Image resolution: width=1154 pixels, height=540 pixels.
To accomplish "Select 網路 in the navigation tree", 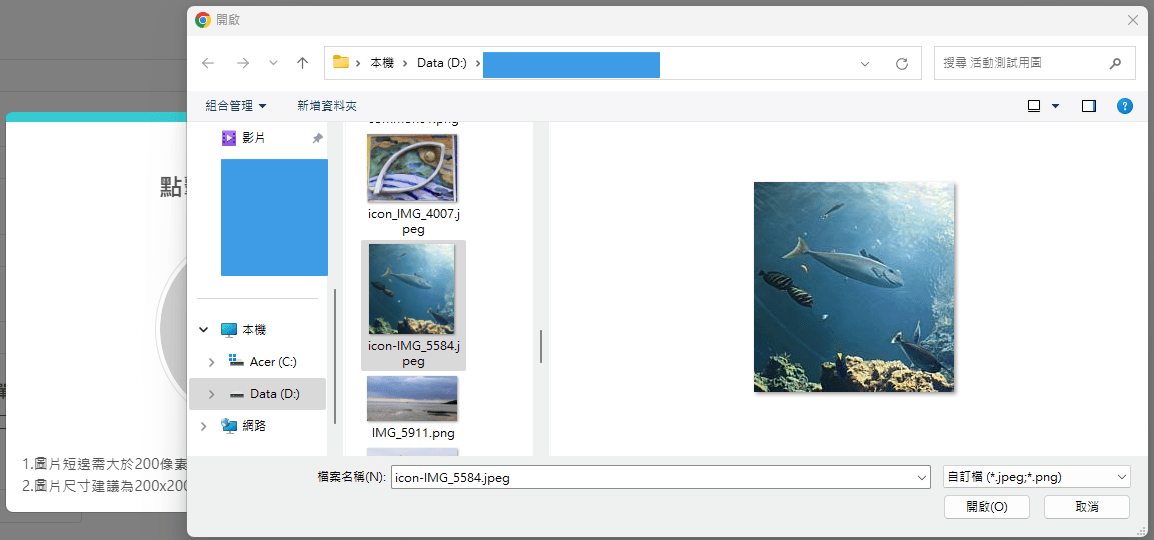I will coord(254,426).
